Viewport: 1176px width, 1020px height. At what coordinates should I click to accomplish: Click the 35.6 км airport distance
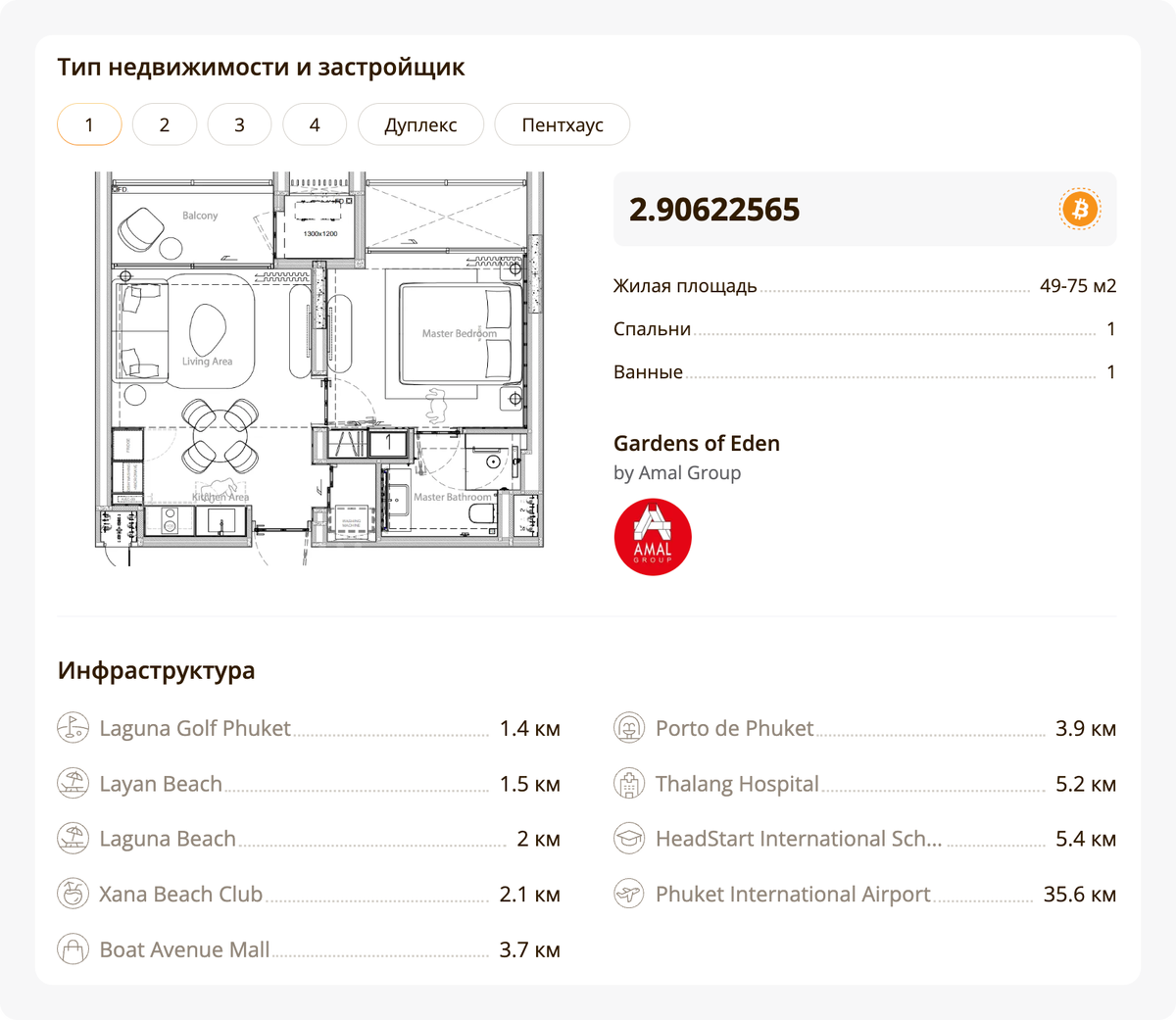[1080, 895]
